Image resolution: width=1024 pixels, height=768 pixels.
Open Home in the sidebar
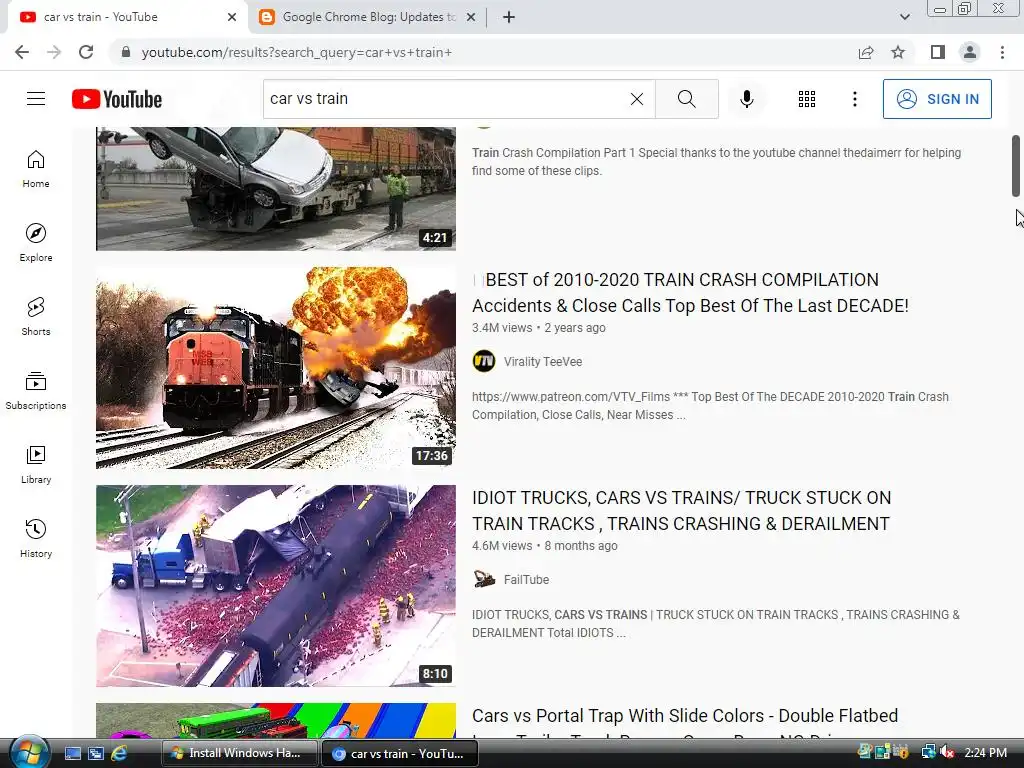coord(36,169)
